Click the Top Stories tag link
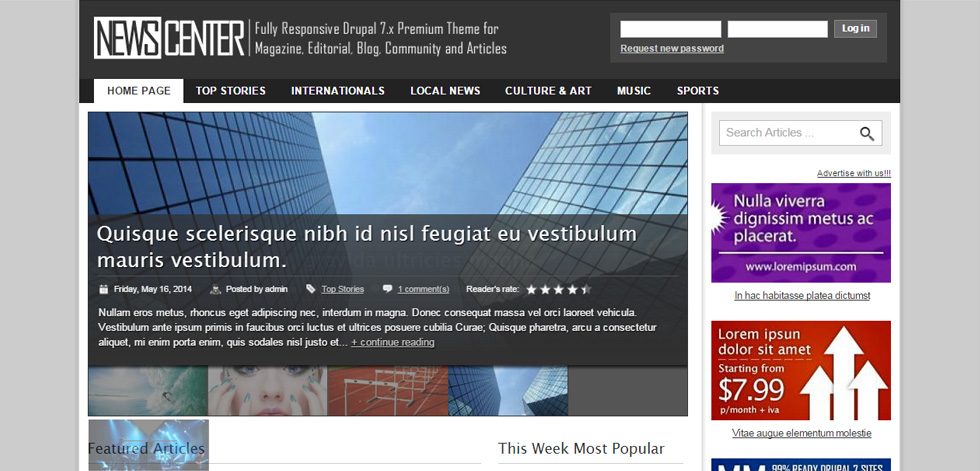980x471 pixels. point(342,289)
